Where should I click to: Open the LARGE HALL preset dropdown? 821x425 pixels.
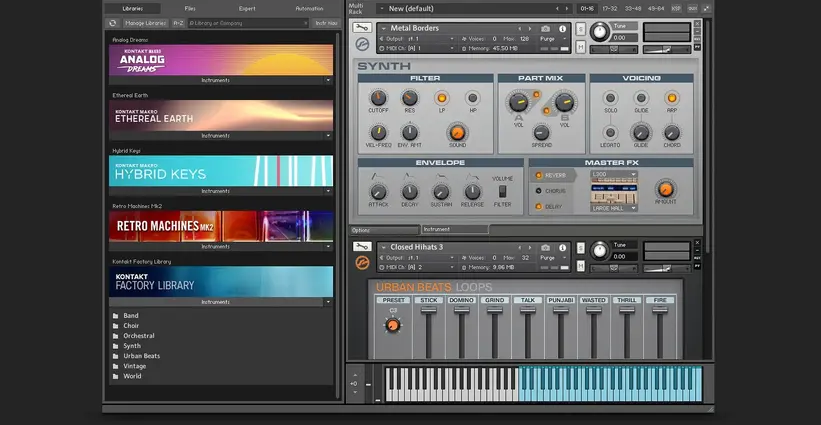(614, 208)
